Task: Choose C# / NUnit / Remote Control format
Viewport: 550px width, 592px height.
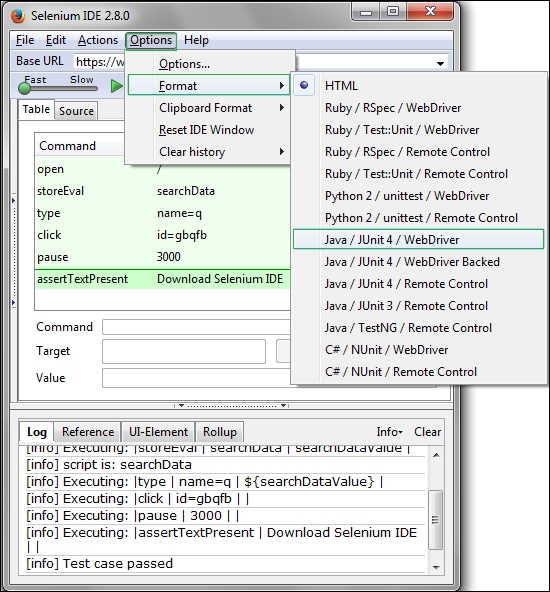Action: (419, 372)
